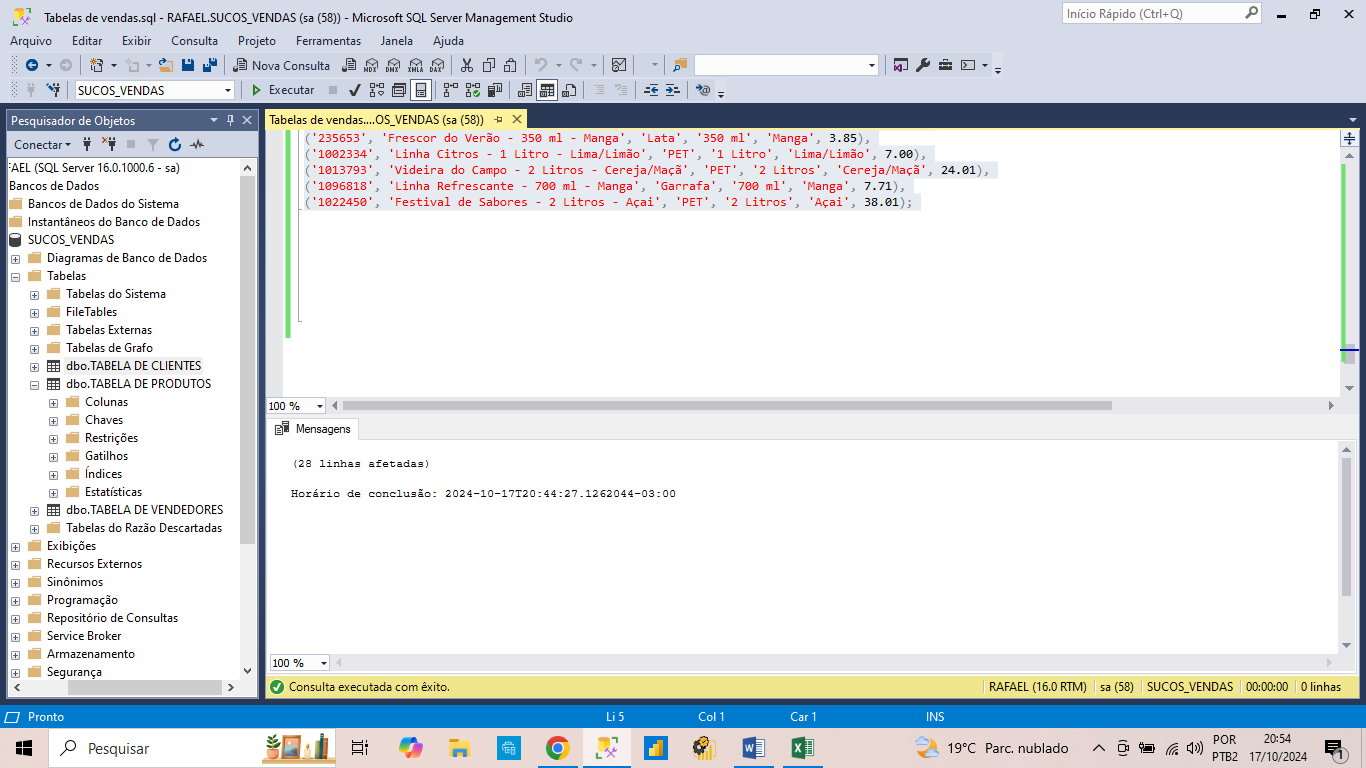The height and width of the screenshot is (768, 1366).
Task: Click the Navigate Backward arrow icon
Action: 32,65
